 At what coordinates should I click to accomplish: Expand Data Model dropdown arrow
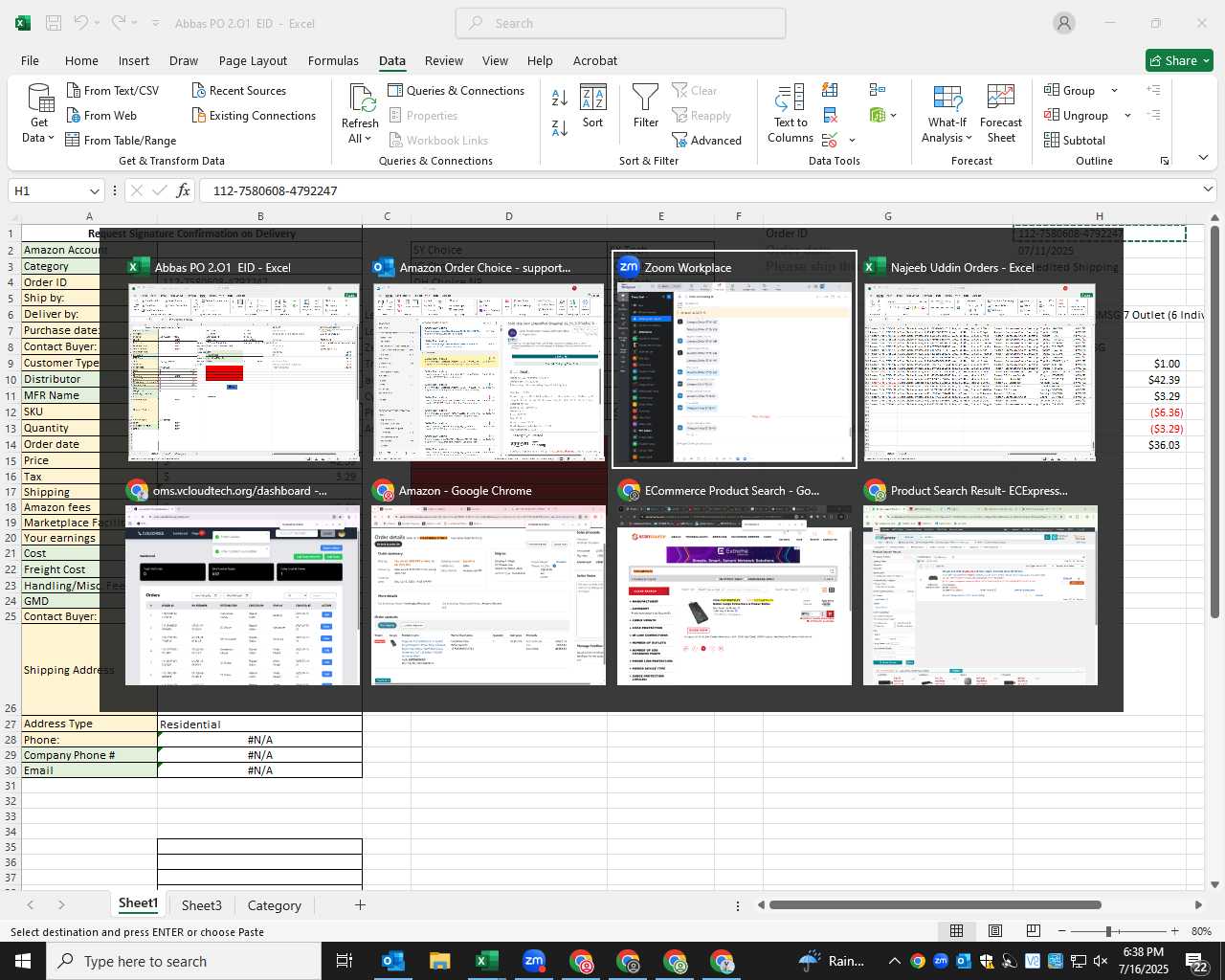click(894, 116)
